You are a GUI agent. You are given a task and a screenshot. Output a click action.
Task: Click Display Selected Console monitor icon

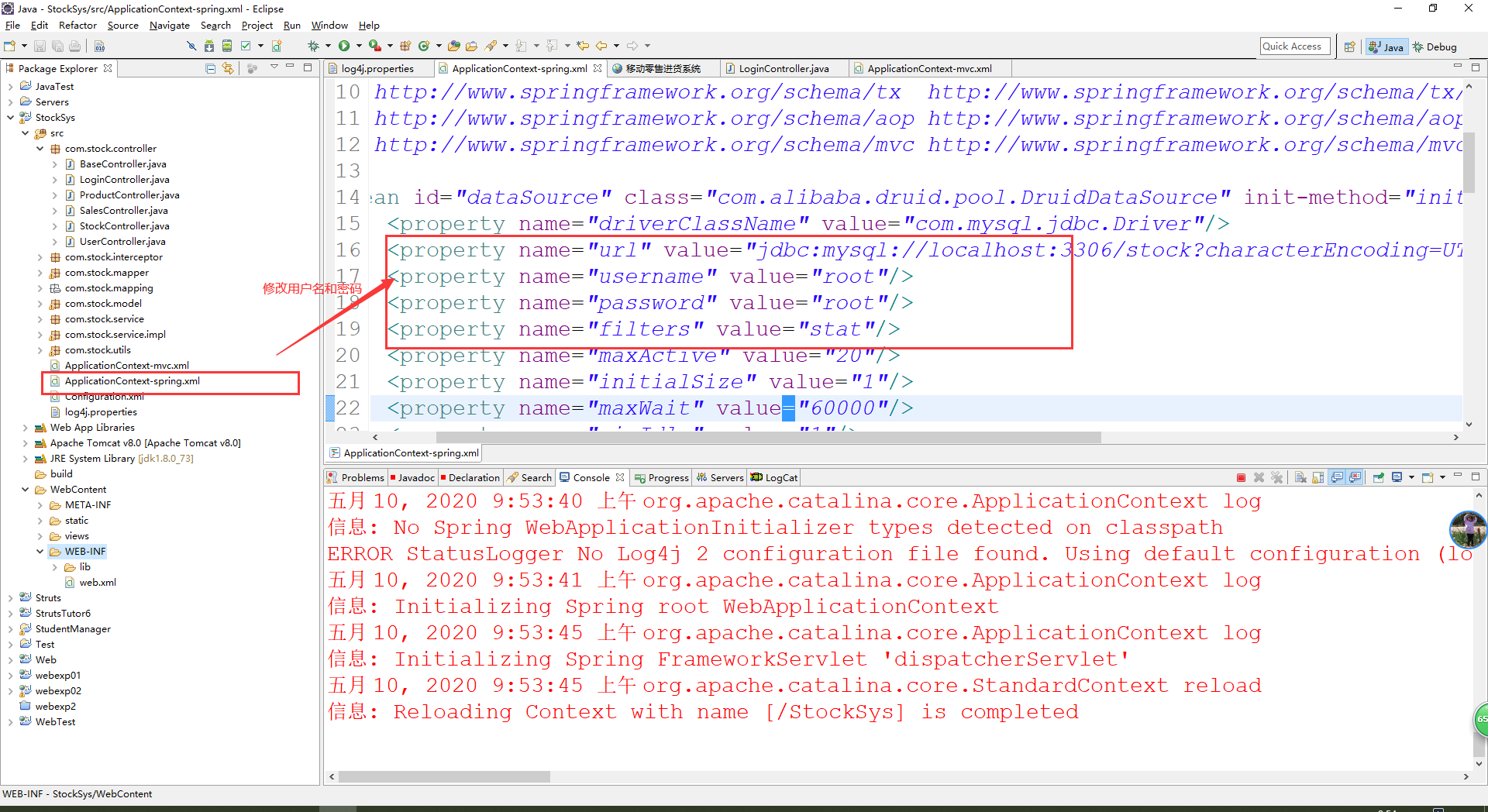point(1397,477)
